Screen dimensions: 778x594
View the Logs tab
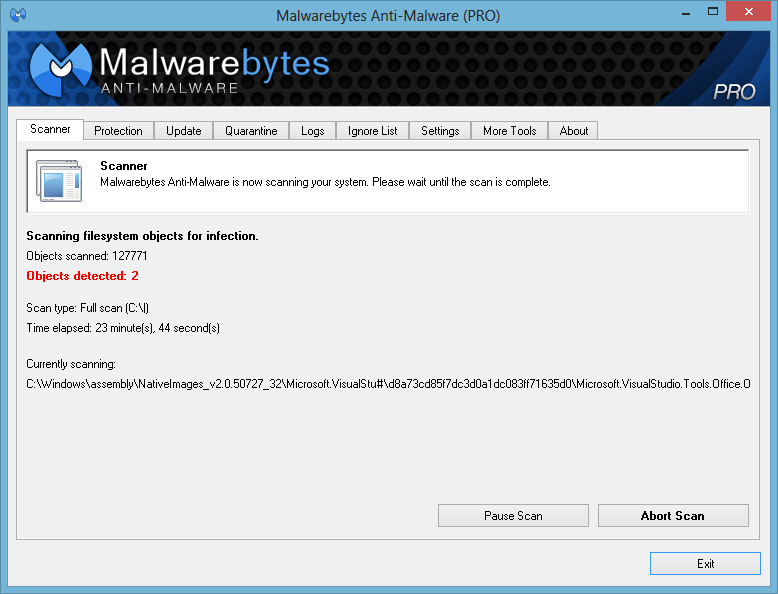313,131
